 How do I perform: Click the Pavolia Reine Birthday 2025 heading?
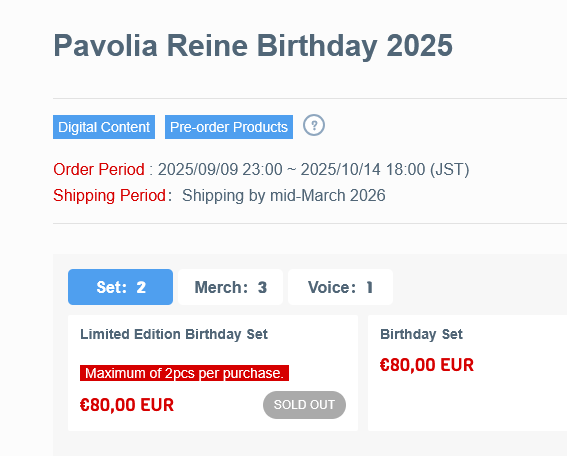click(253, 46)
